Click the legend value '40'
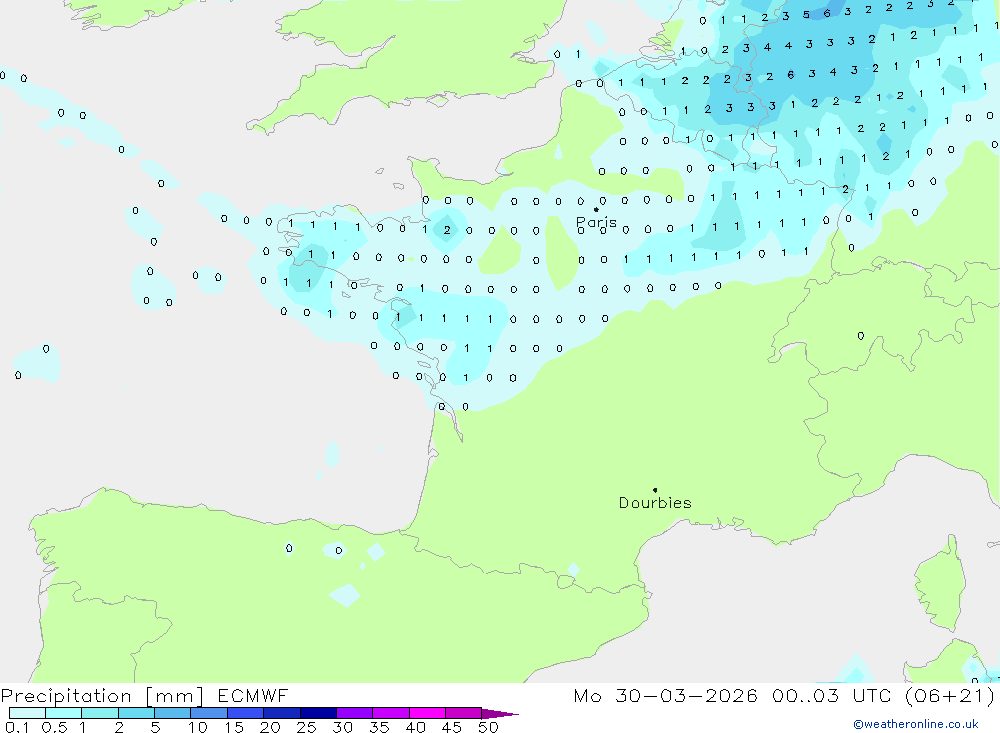 [416, 727]
